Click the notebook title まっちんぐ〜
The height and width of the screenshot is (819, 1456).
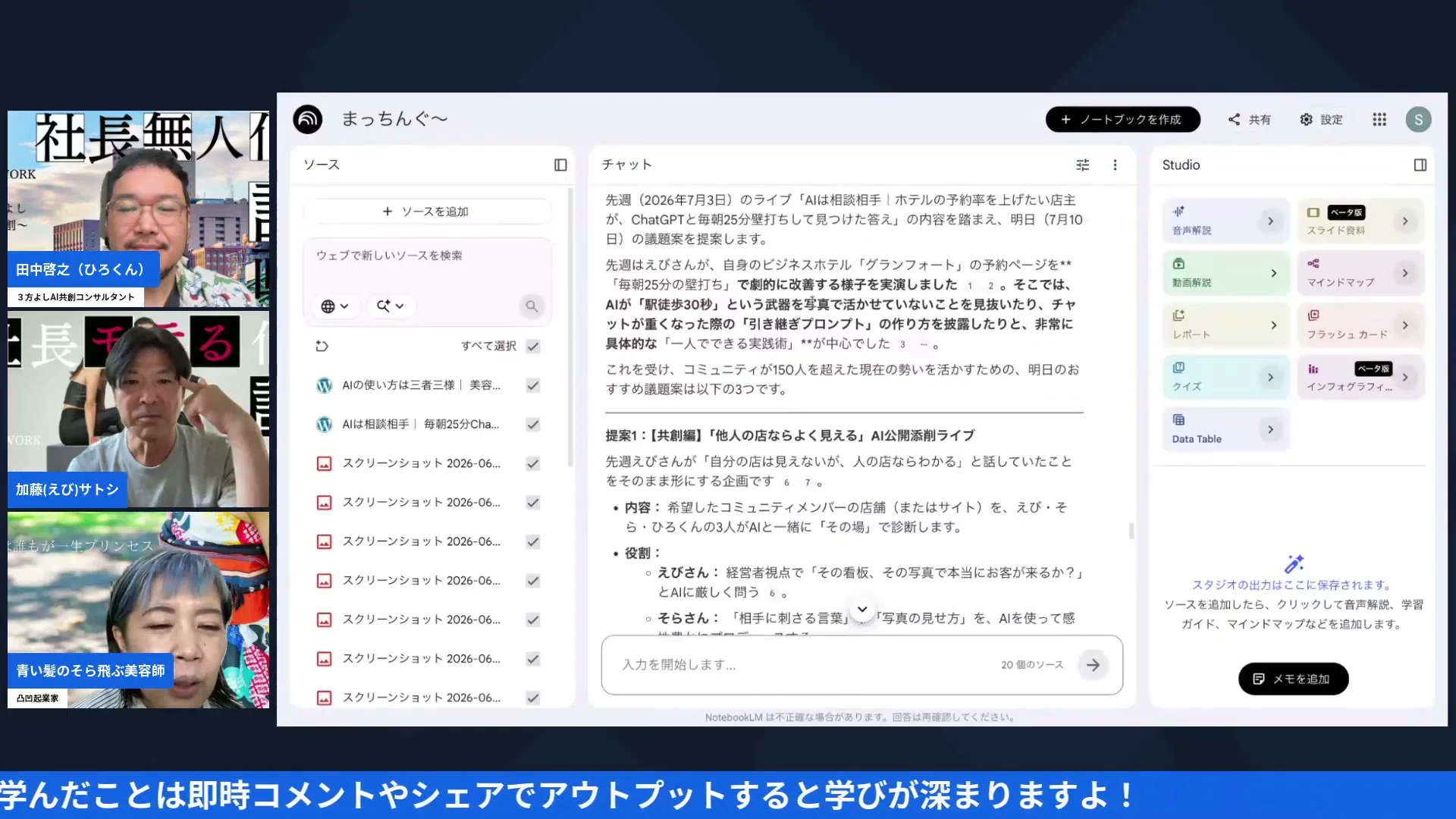pos(394,119)
